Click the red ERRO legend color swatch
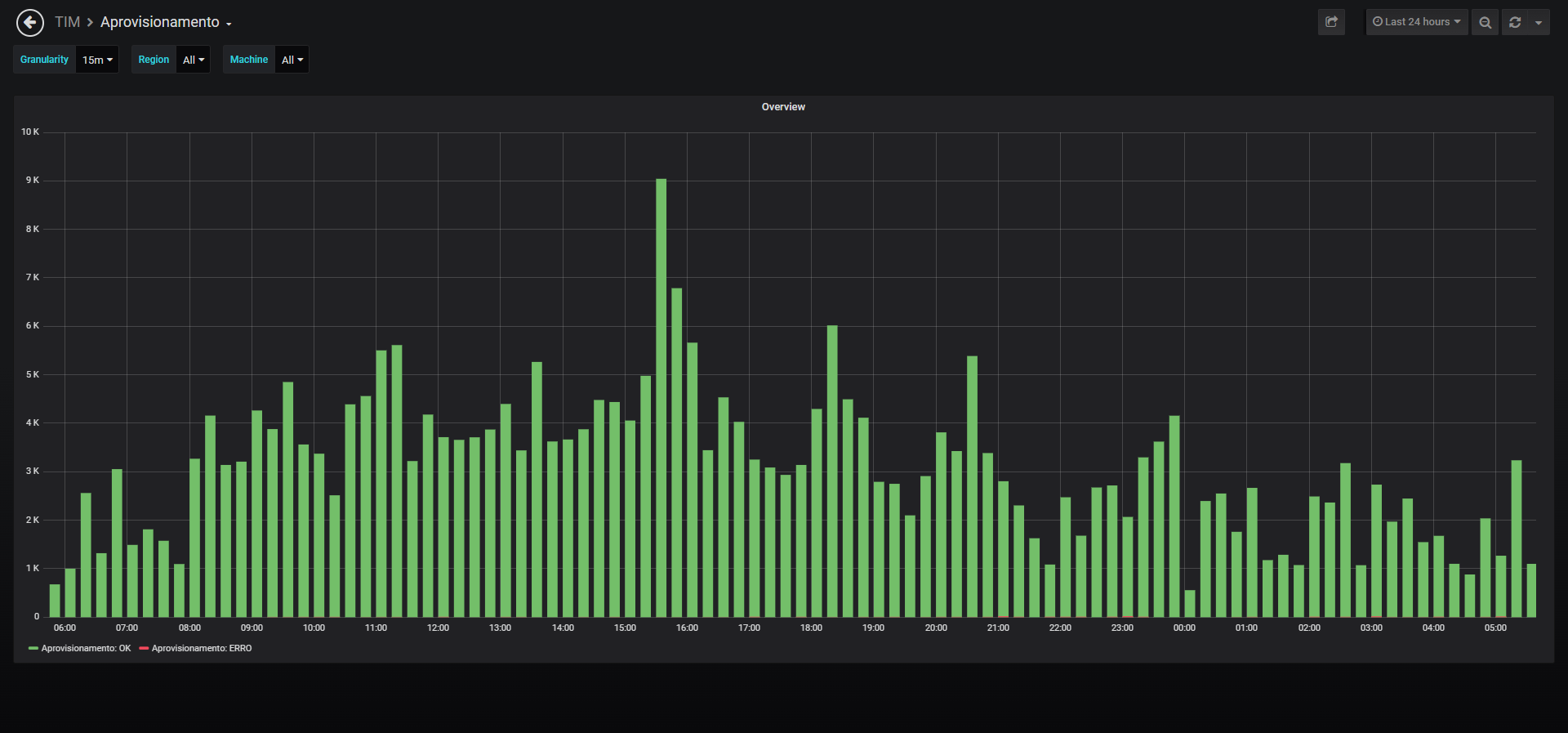Screen dimensions: 1568x733 click(x=144, y=648)
